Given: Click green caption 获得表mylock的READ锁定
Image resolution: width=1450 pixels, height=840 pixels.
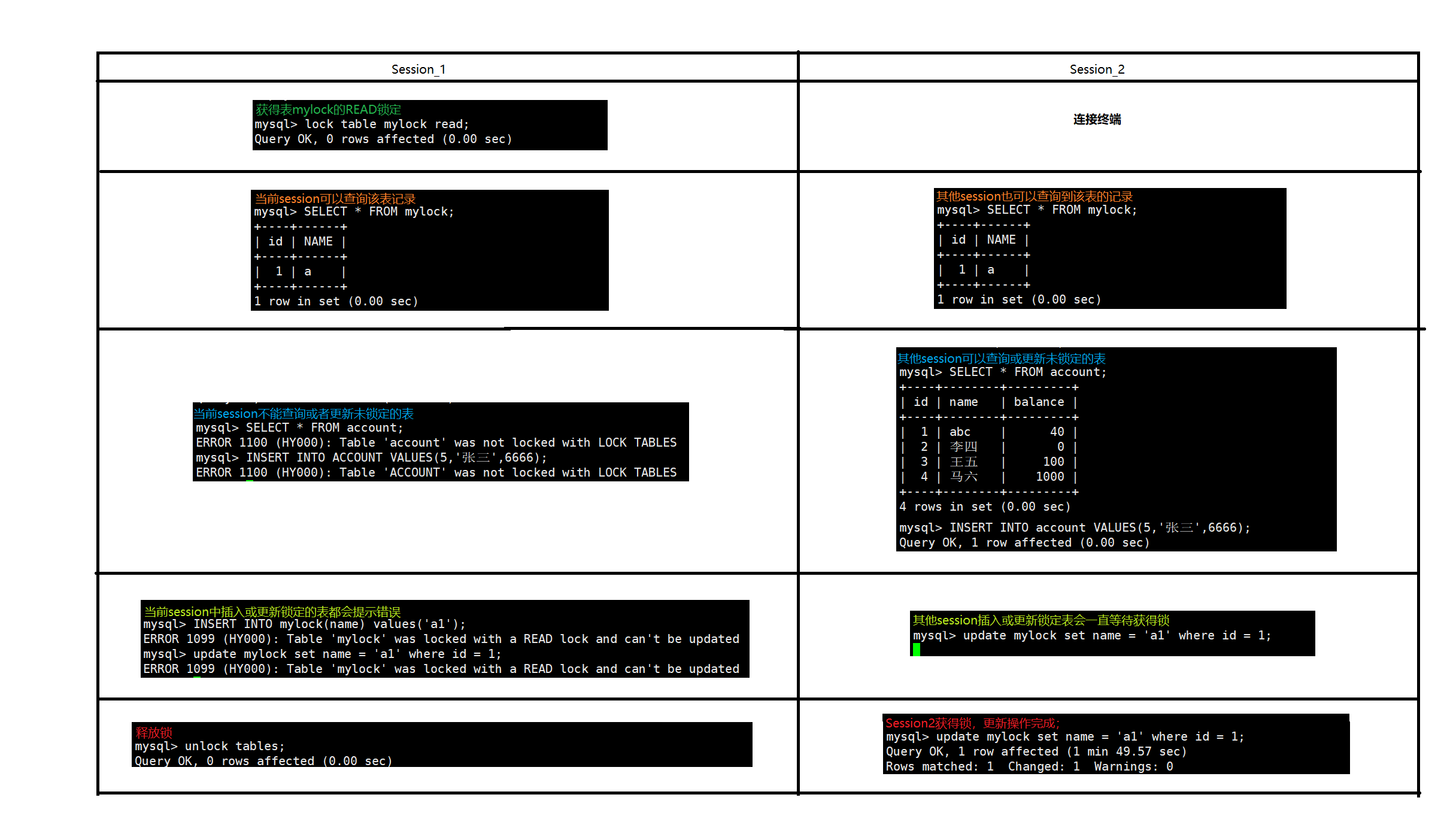Looking at the screenshot, I should point(328,109).
